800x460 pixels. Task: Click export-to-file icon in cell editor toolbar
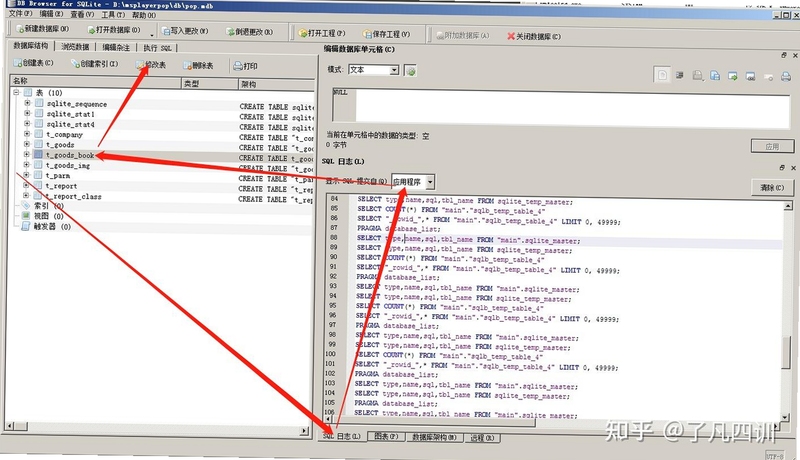pos(751,76)
